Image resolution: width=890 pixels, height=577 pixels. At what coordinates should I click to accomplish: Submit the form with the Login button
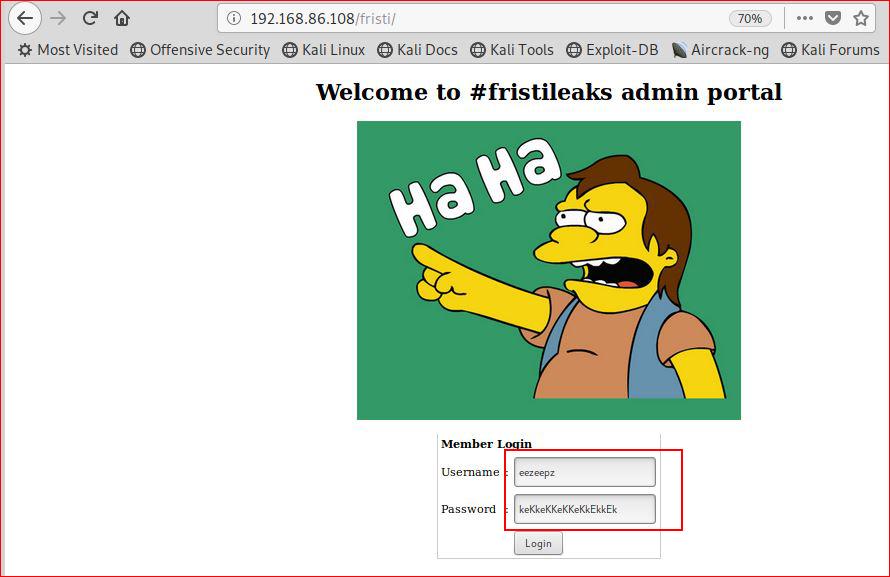538,543
